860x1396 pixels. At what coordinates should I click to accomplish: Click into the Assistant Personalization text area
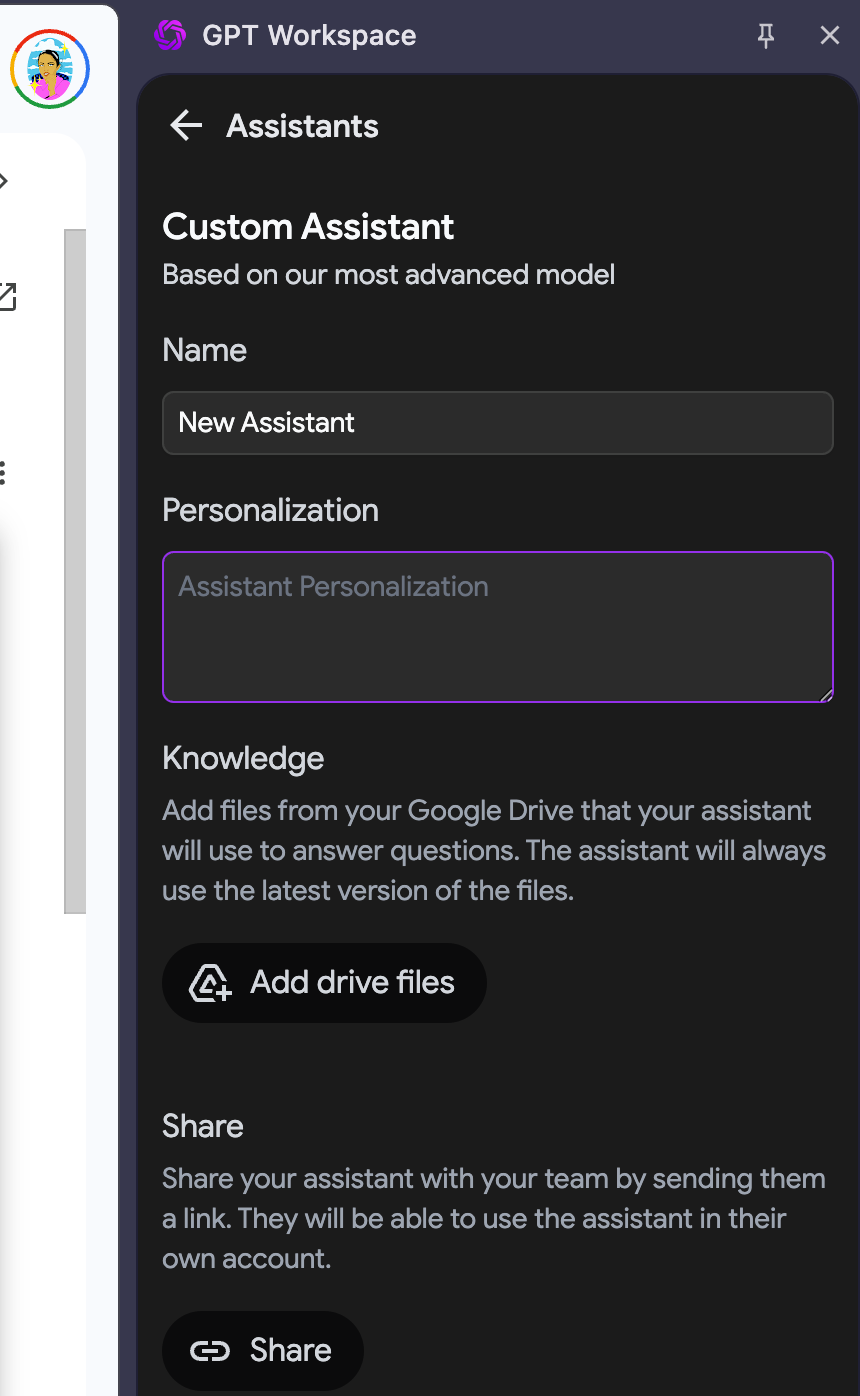pyautogui.click(x=497, y=627)
